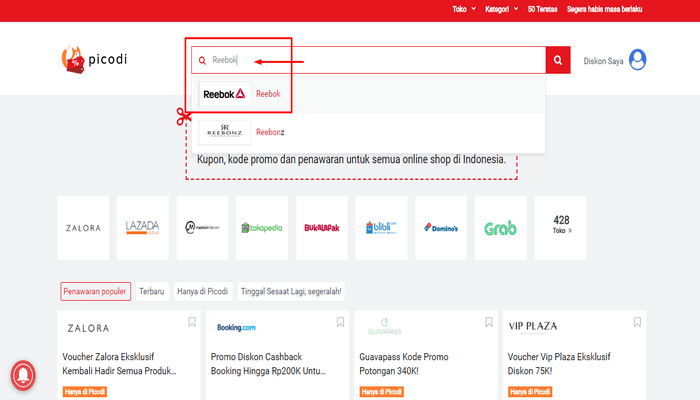Click the notification bell icon

click(23, 375)
